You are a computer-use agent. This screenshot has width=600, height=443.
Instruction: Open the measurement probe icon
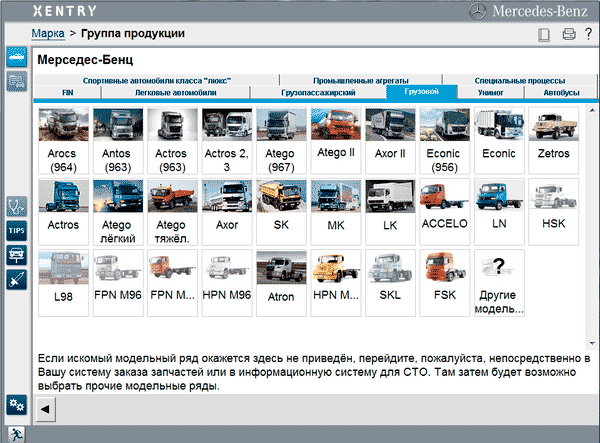[16, 280]
